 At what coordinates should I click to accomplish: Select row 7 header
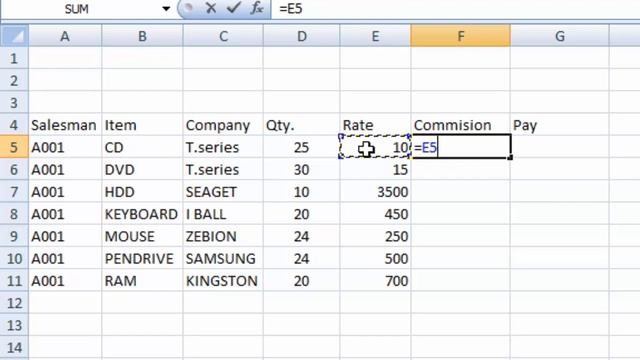pyautogui.click(x=14, y=191)
